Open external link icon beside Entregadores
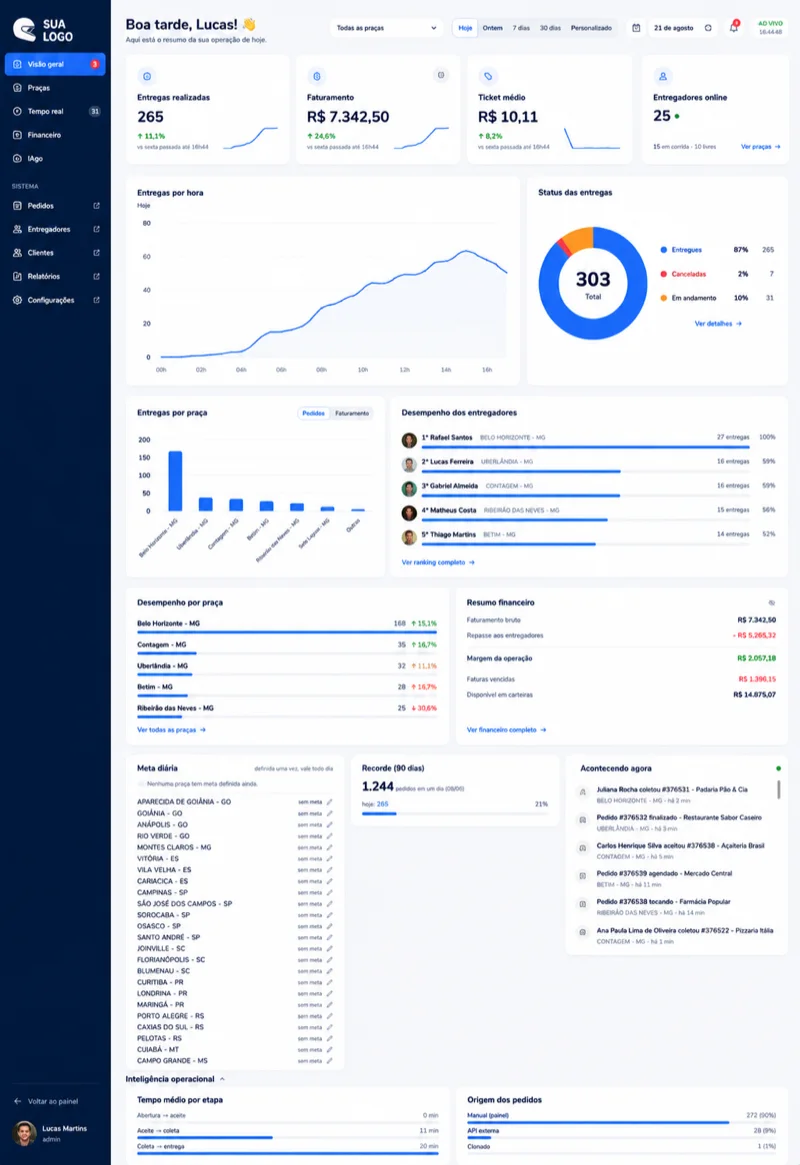Screen dimensions: 800x1165 (x=97, y=230)
